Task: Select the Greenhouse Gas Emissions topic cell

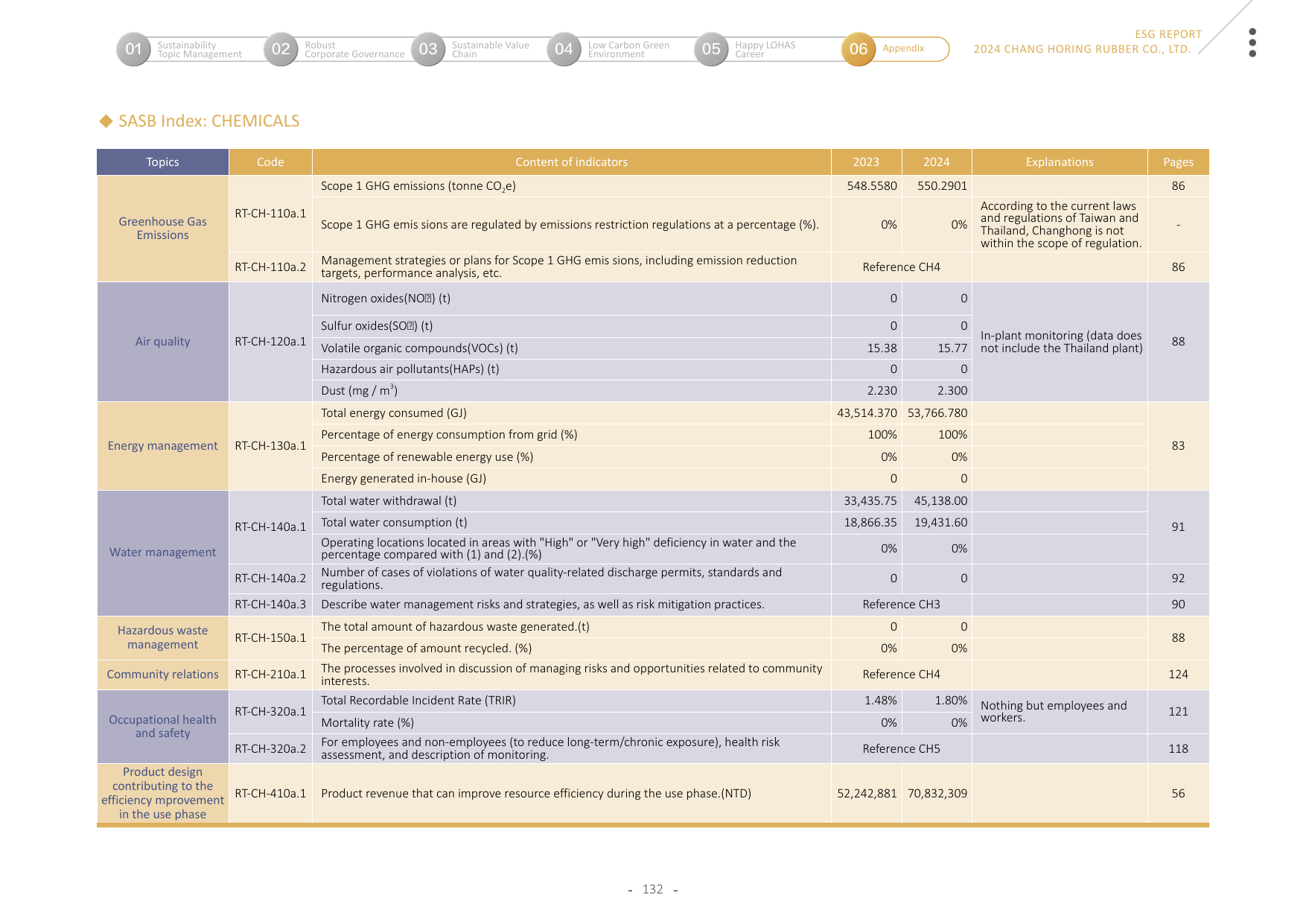Action: [162, 229]
